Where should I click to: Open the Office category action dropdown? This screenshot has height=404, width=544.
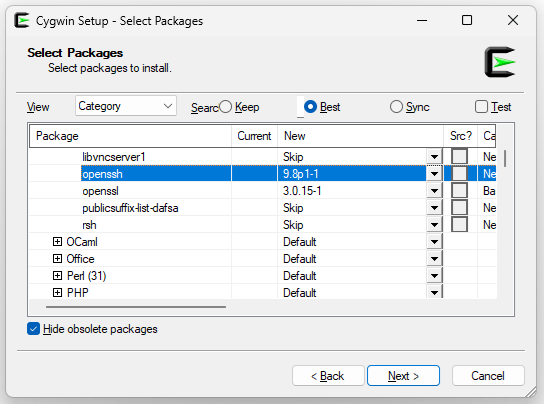pyautogui.click(x=434, y=259)
